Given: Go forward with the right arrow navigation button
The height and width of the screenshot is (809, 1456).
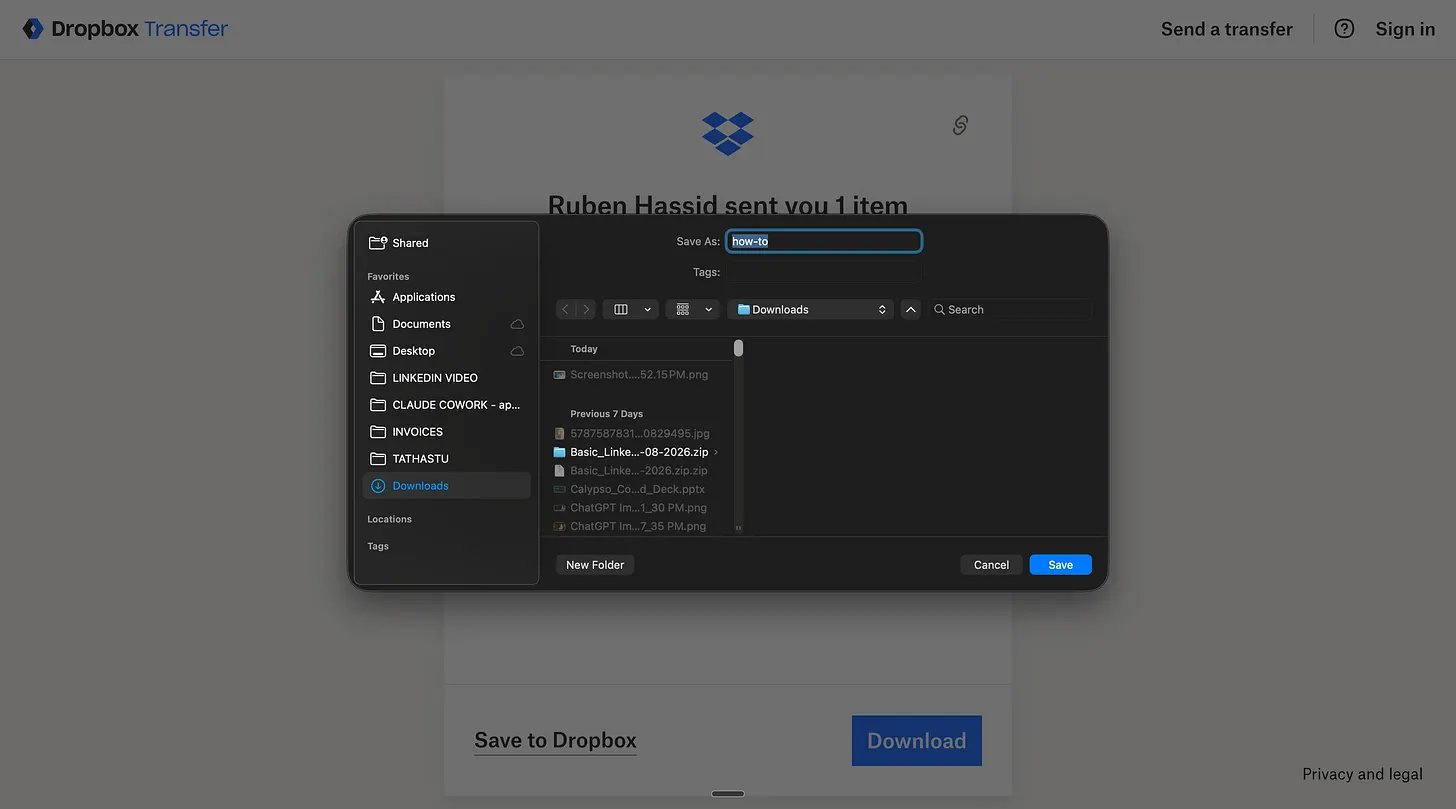Looking at the screenshot, I should tap(586, 310).
